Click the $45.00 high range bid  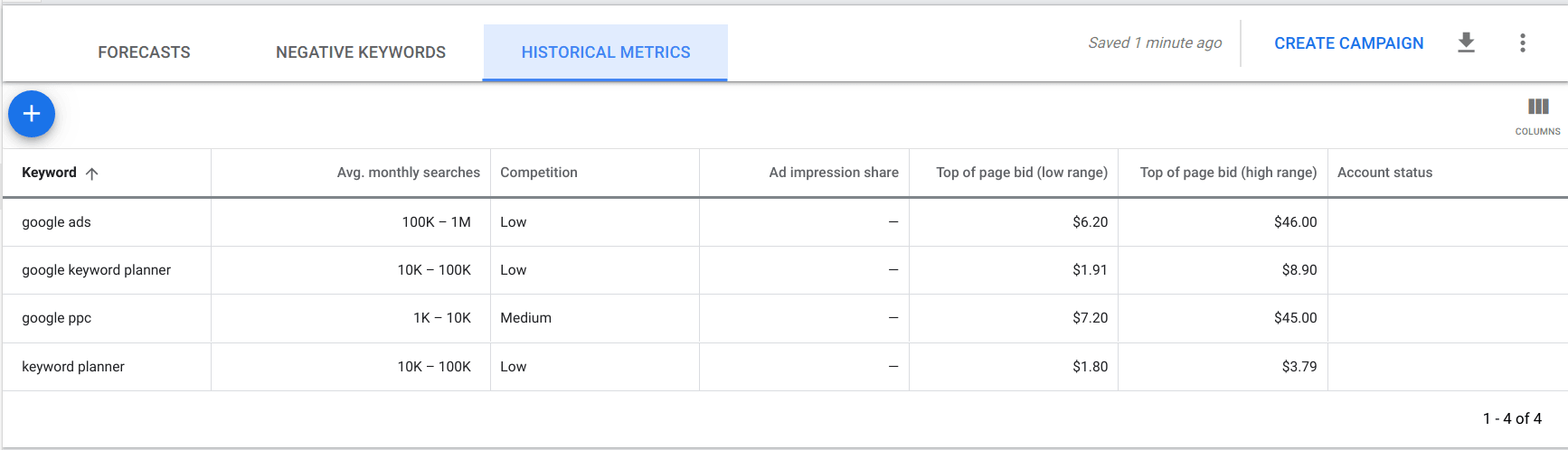[x=1295, y=318]
